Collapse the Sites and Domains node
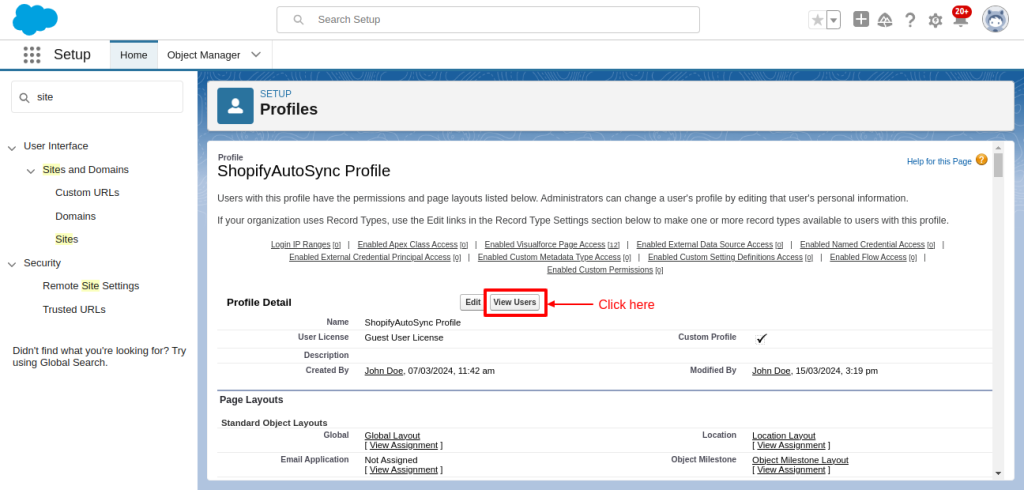 [x=31, y=171]
